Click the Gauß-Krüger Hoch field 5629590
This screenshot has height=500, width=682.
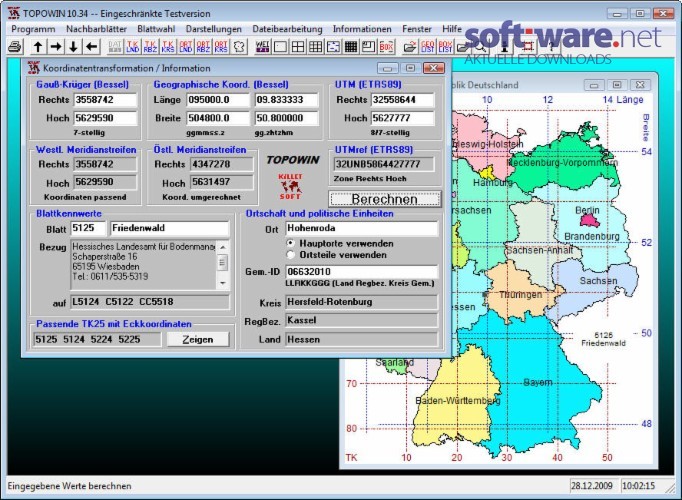point(105,118)
